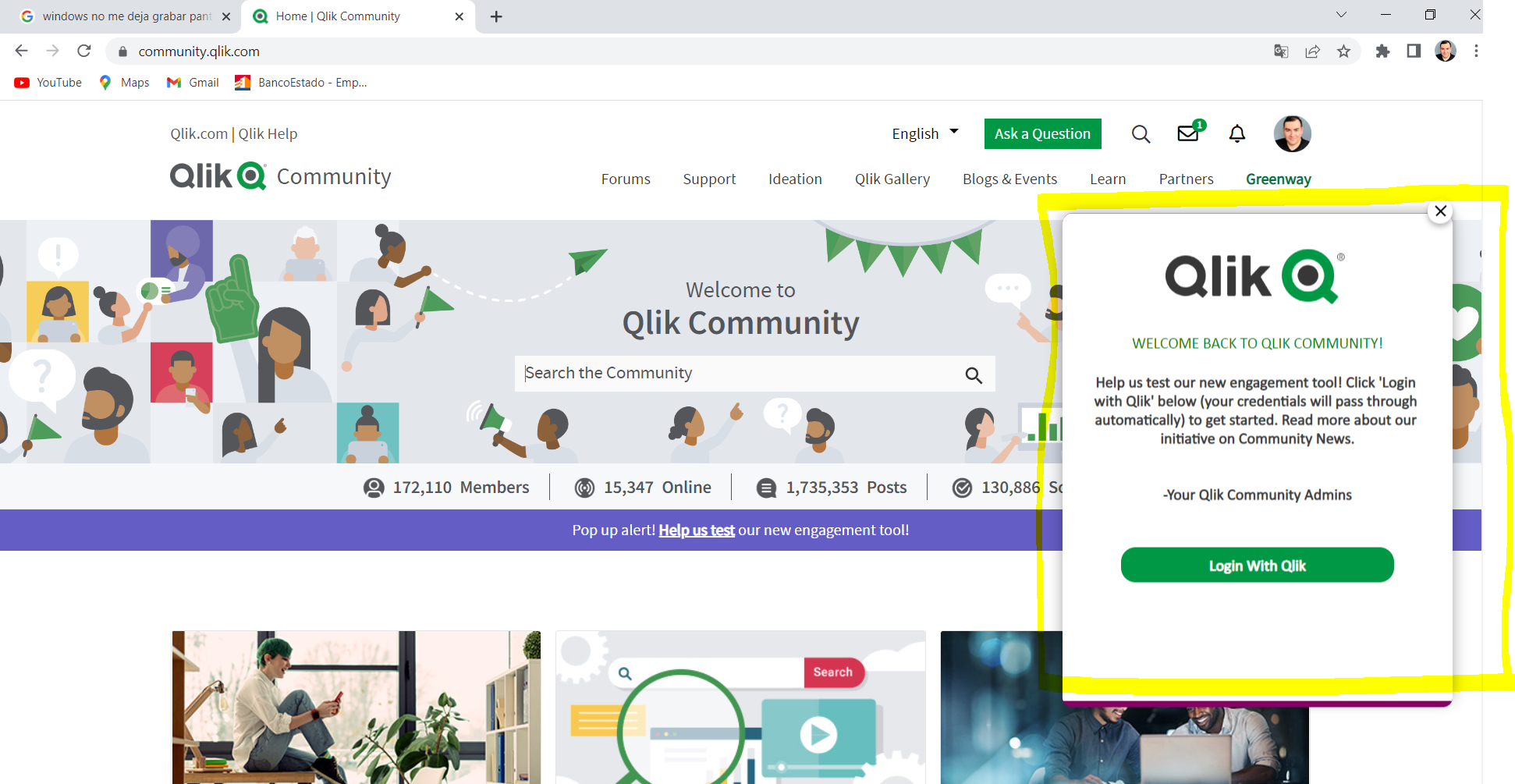1515x784 pixels.
Task: Close the Google search tab
Action: click(x=226, y=16)
